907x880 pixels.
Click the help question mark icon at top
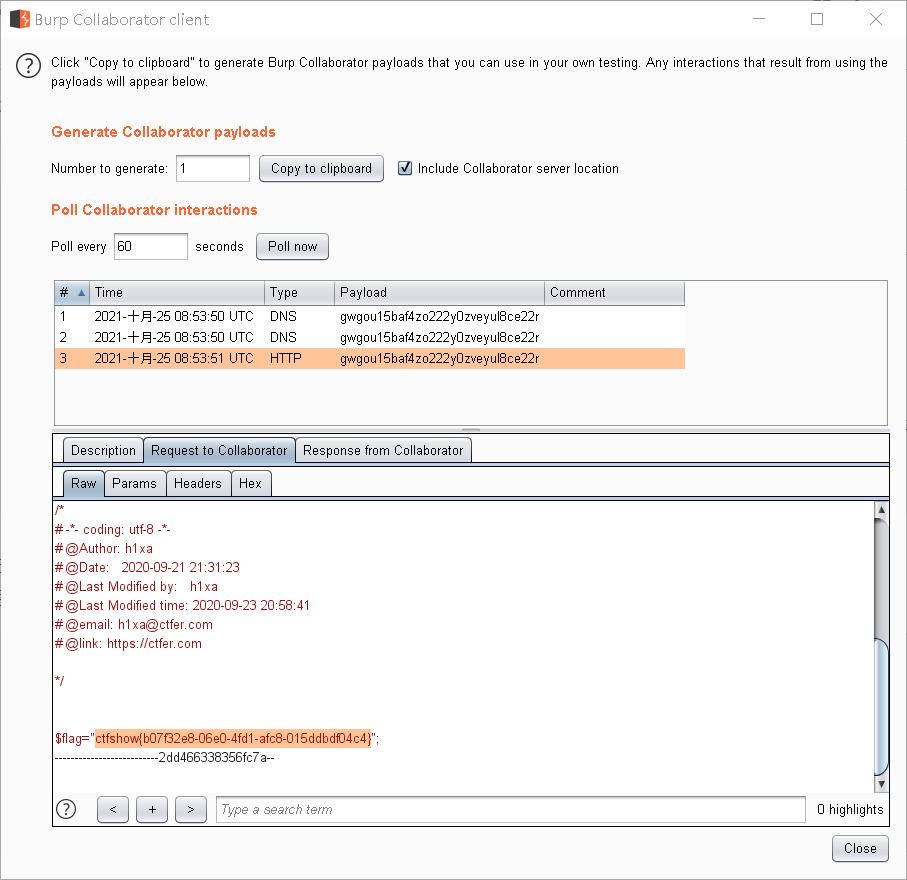tap(28, 65)
